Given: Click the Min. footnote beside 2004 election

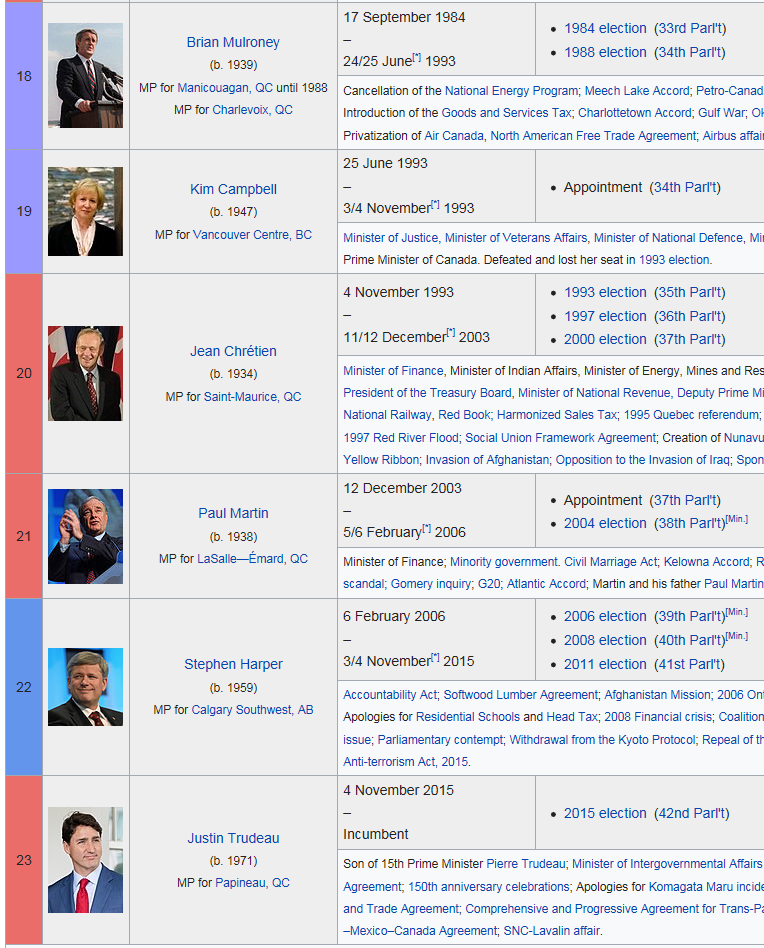Looking at the screenshot, I should [x=738, y=518].
